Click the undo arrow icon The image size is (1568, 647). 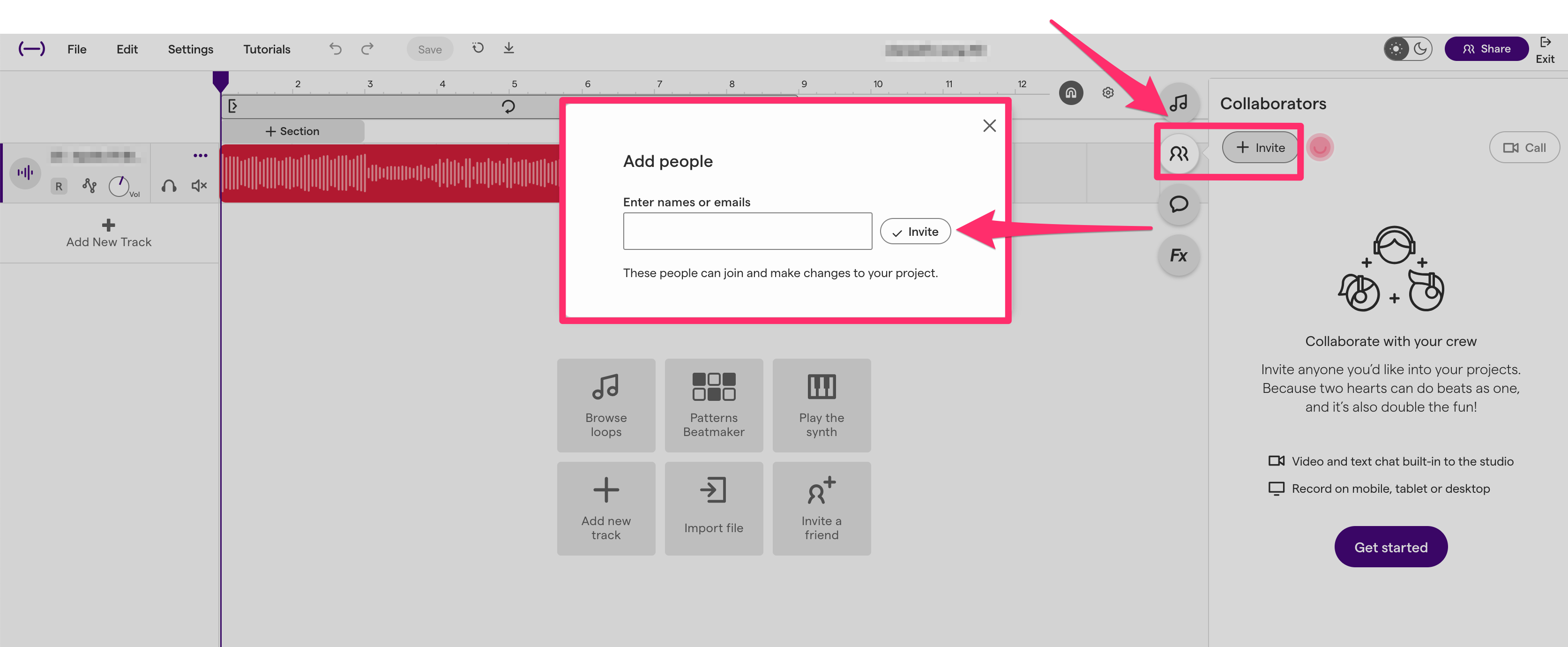336,49
